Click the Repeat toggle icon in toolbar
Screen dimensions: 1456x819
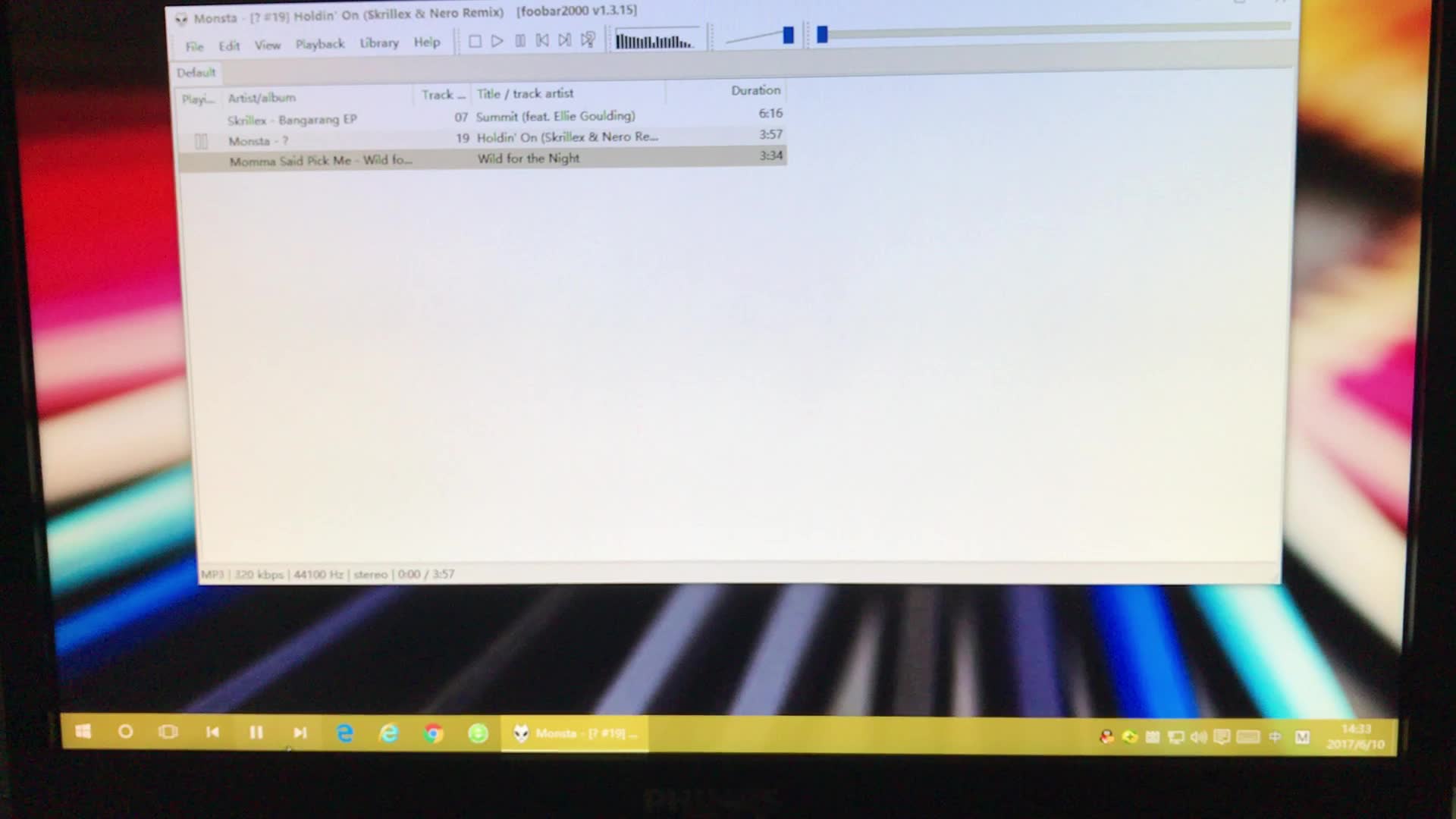pos(588,41)
